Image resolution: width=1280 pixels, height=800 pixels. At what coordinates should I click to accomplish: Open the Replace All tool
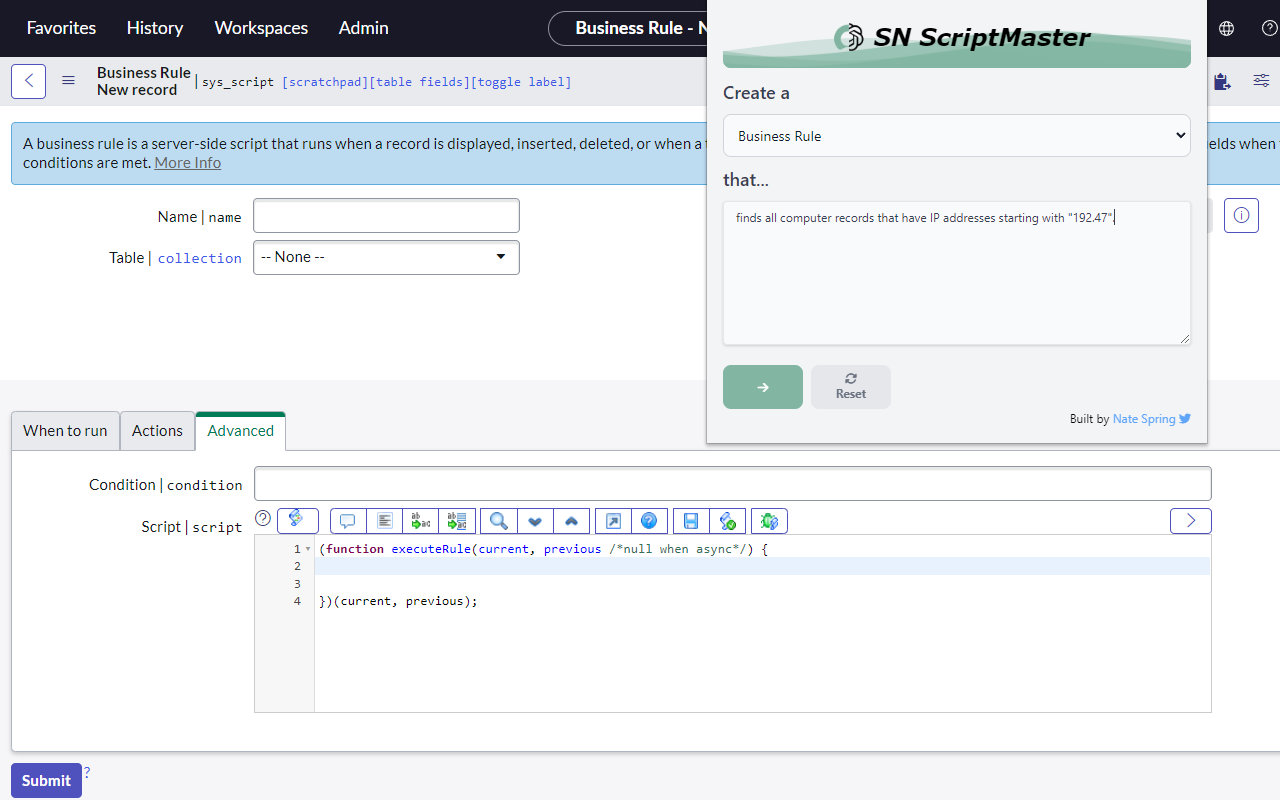457,520
